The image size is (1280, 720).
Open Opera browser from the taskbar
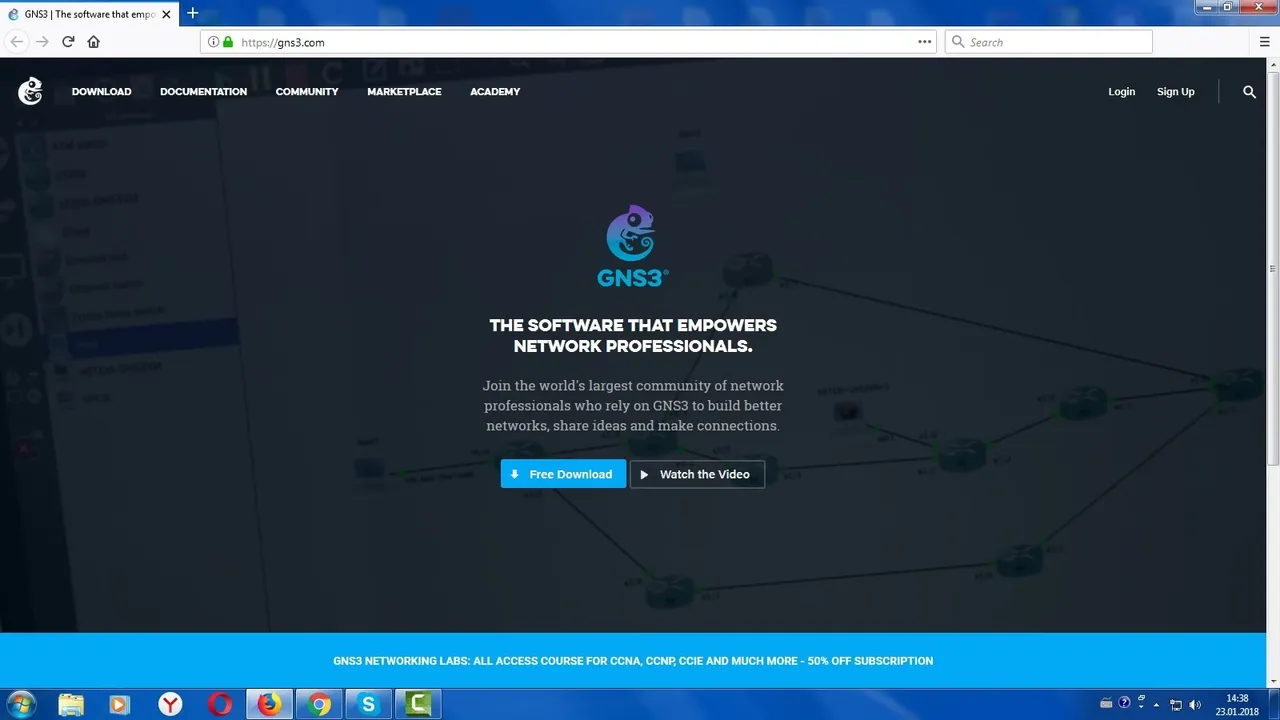point(220,704)
